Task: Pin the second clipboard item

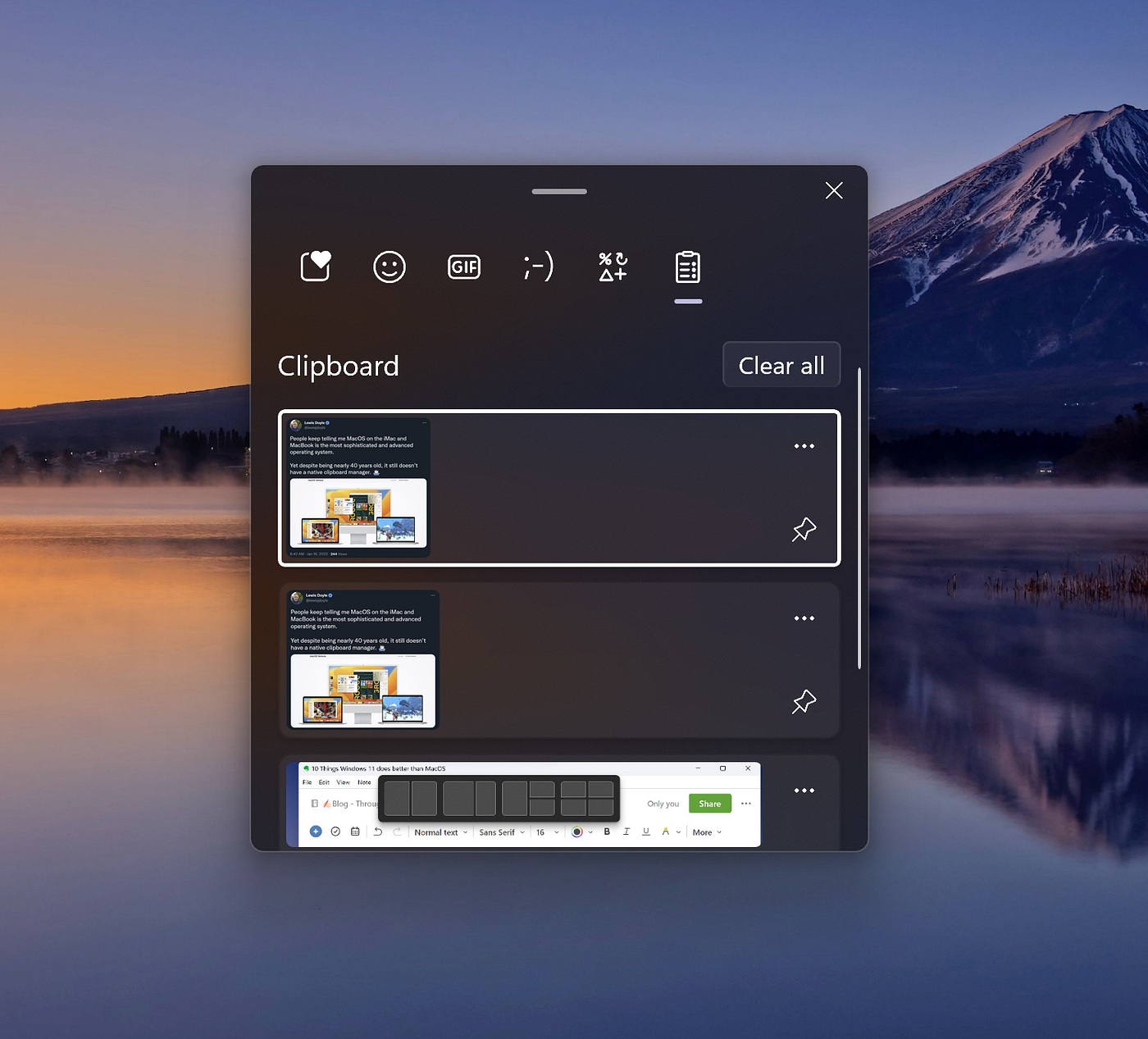Action: coord(804,702)
